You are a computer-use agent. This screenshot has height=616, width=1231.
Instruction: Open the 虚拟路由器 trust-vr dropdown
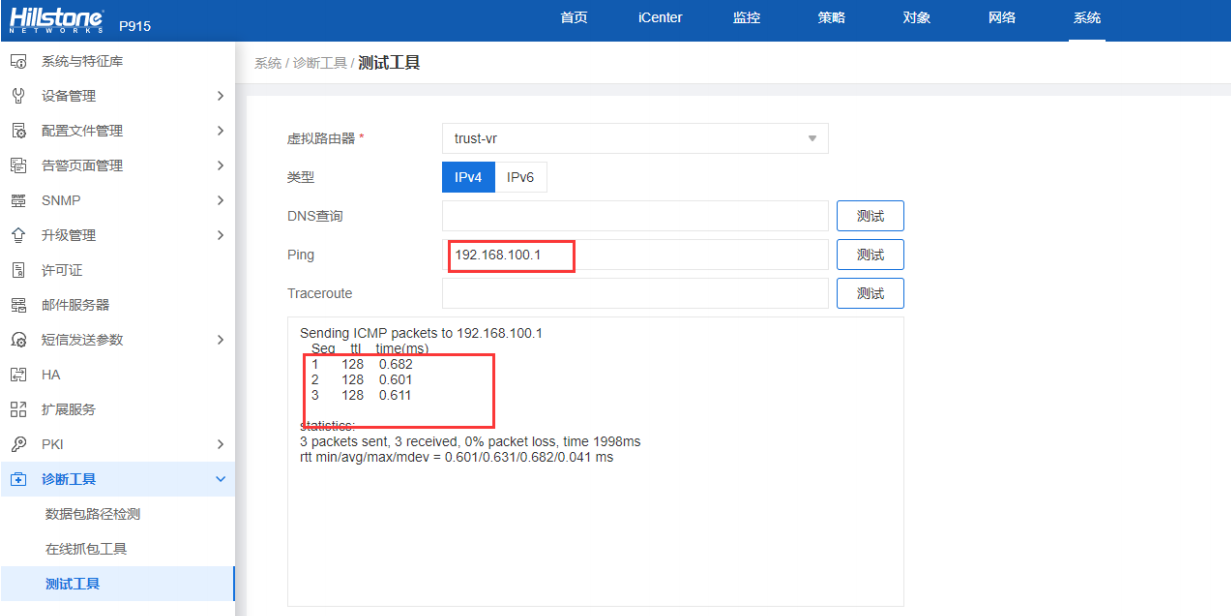coord(635,138)
